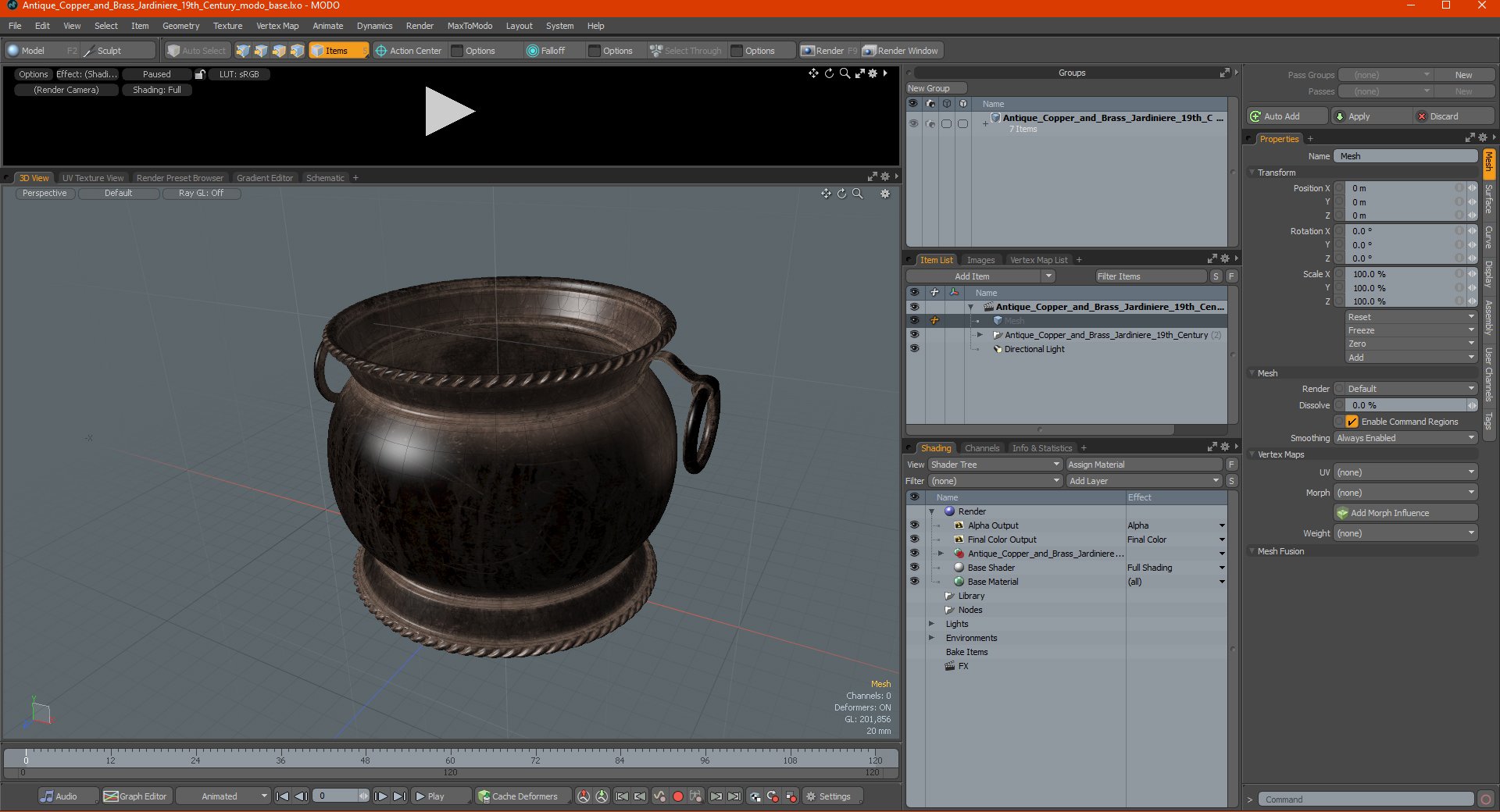Open the Render Window
Viewport: 1500px width, 812px height.
click(901, 51)
